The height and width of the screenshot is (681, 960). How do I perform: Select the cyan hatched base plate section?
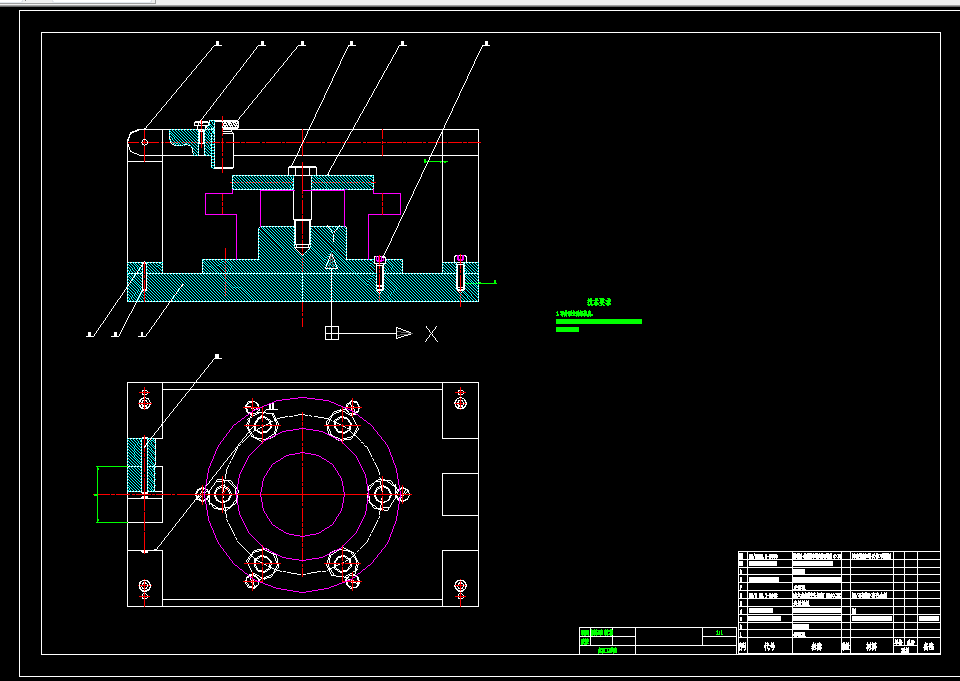click(302, 287)
